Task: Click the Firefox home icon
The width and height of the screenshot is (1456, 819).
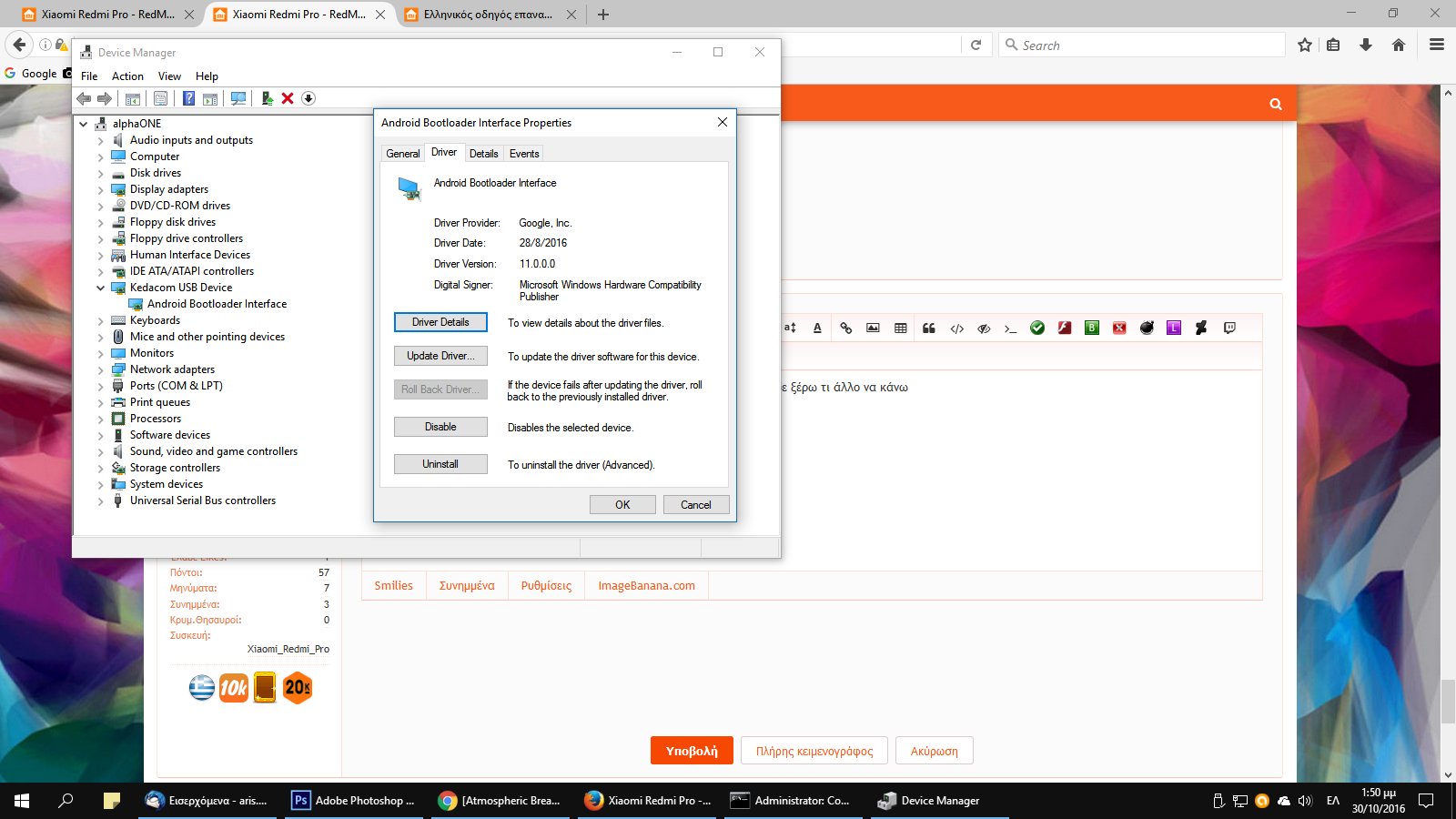Action: coord(1399,45)
